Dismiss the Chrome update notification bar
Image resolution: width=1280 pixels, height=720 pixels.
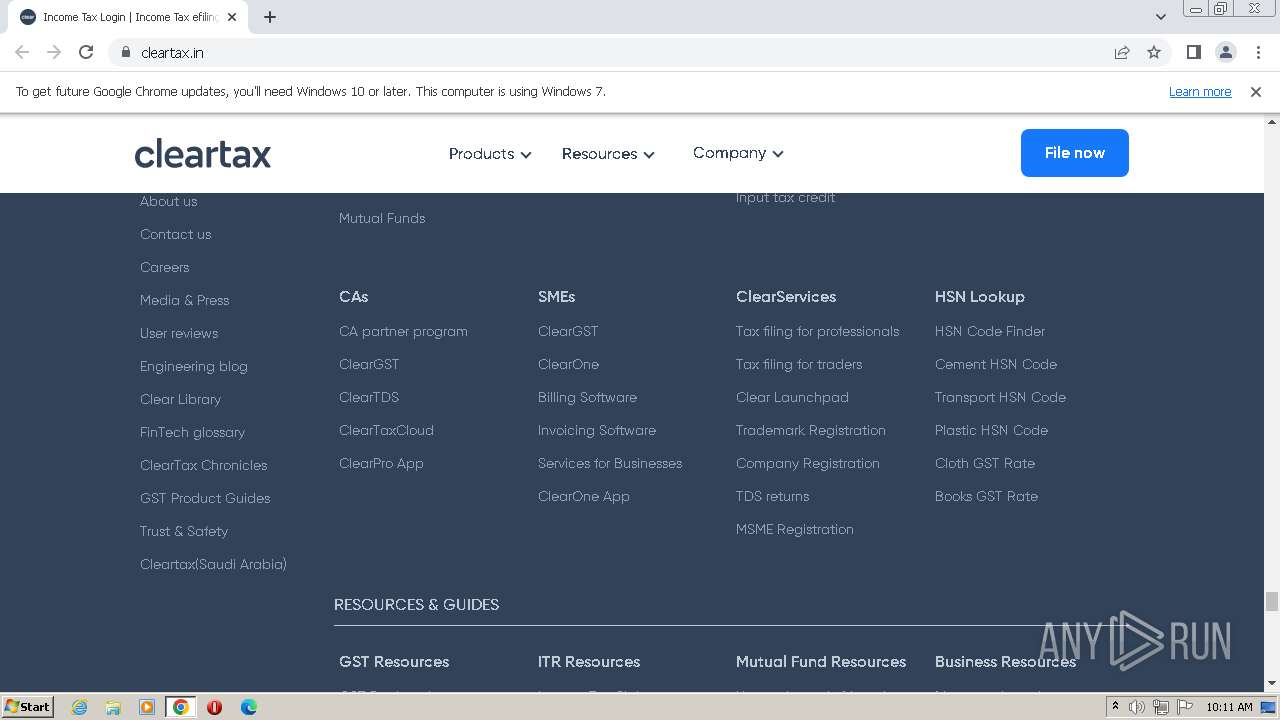pyautogui.click(x=1256, y=91)
